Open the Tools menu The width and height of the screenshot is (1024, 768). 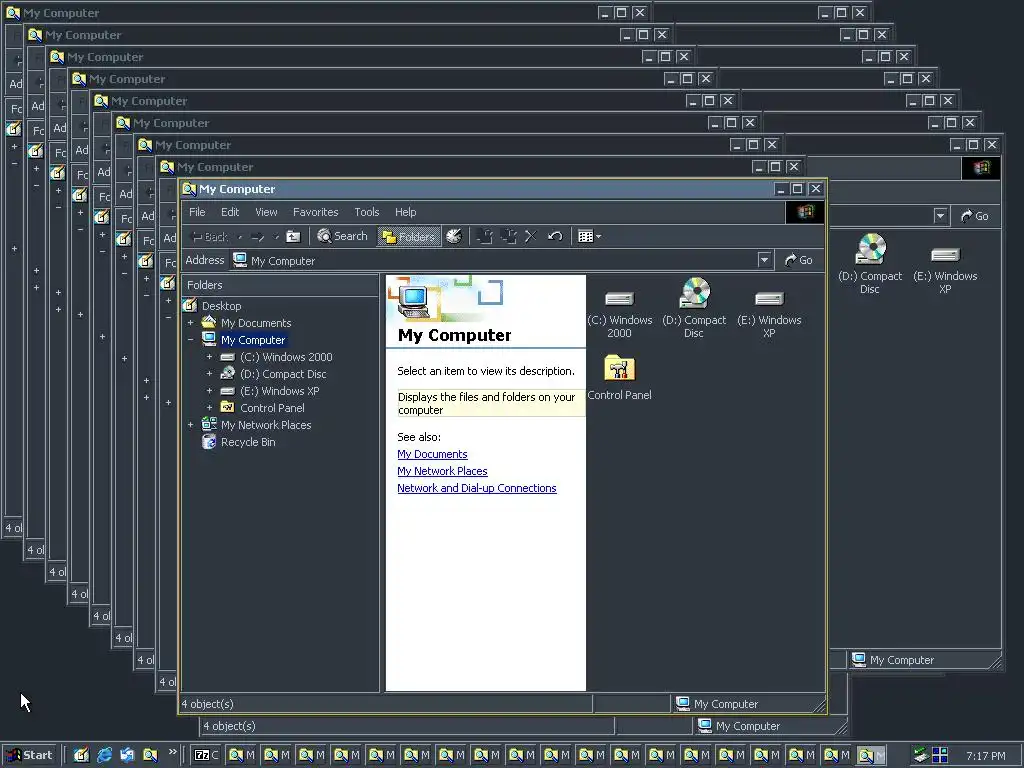pyautogui.click(x=366, y=212)
